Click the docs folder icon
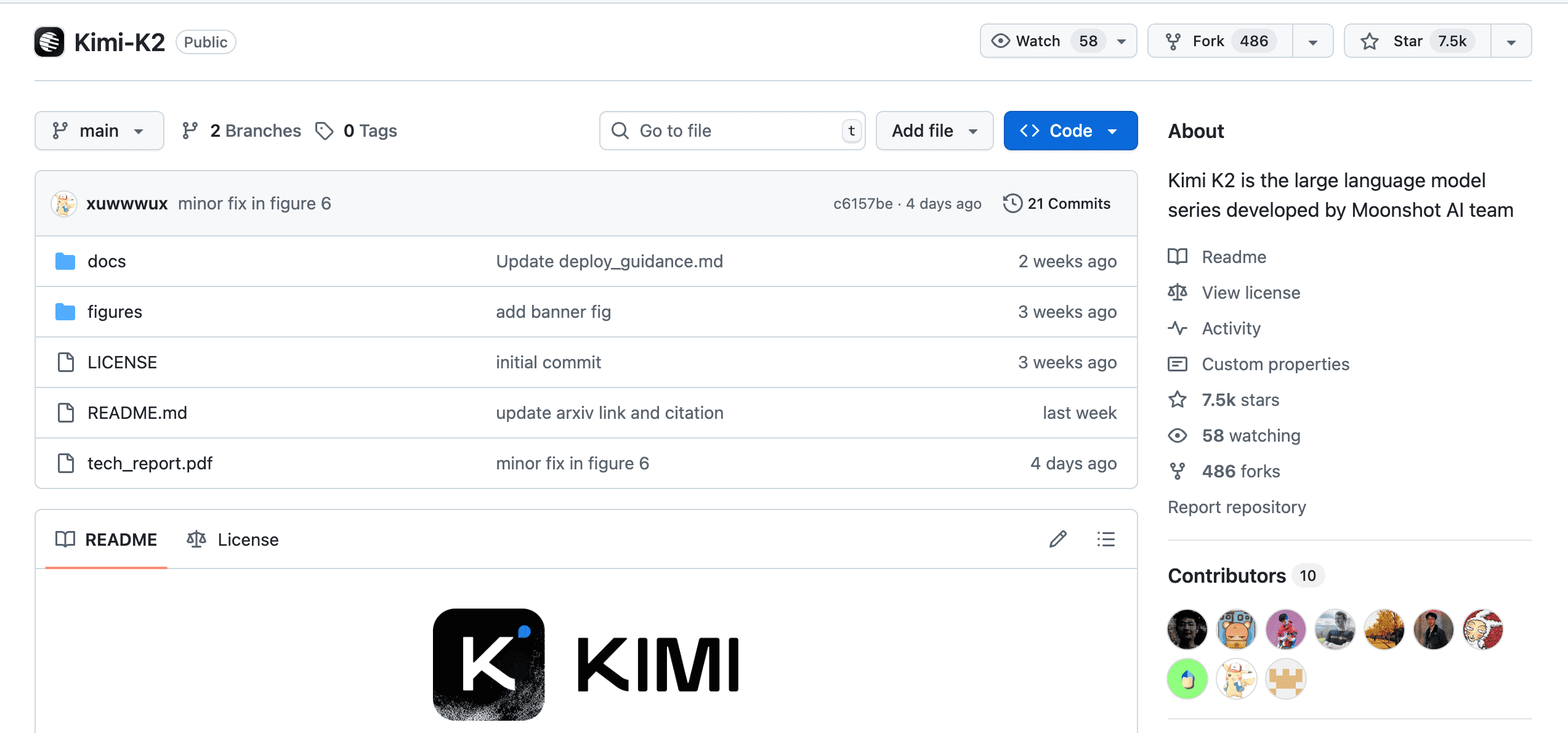Viewport: 1568px width, 733px height. coord(65,261)
